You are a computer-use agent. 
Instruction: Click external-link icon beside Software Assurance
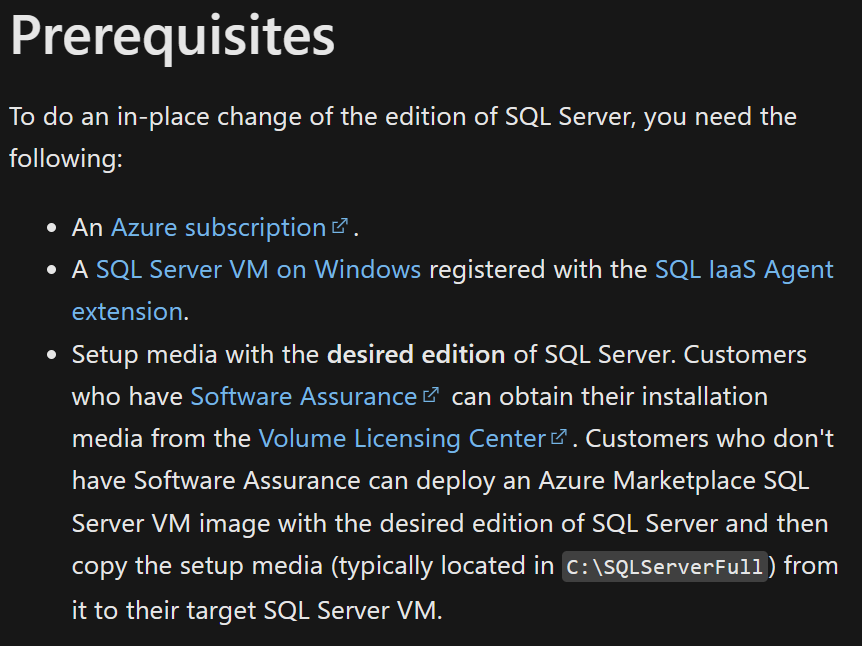(431, 394)
